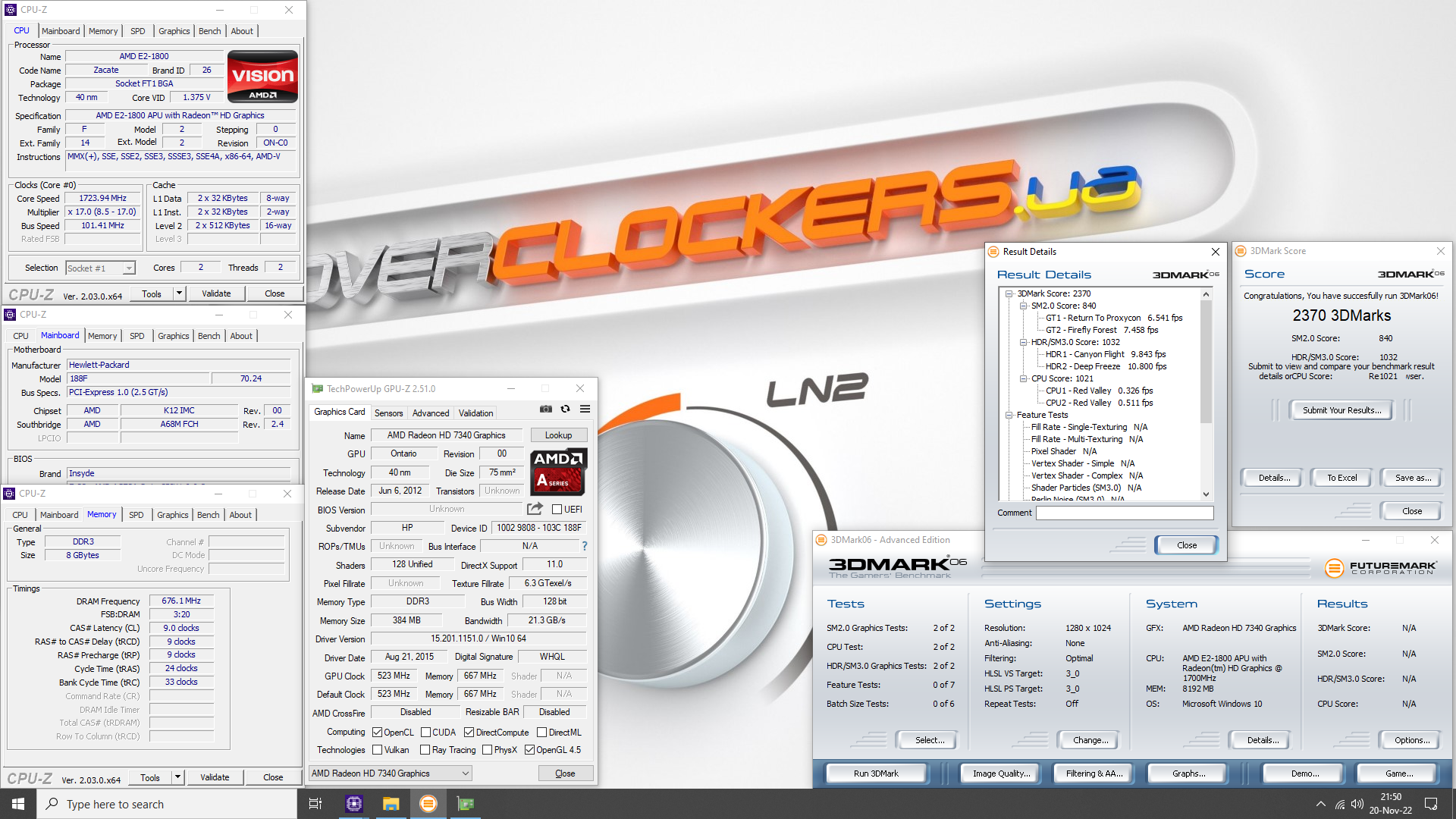Viewport: 1456px width, 819px height.
Task: Click Validate in the top CPU-Z window
Action: click(x=216, y=293)
